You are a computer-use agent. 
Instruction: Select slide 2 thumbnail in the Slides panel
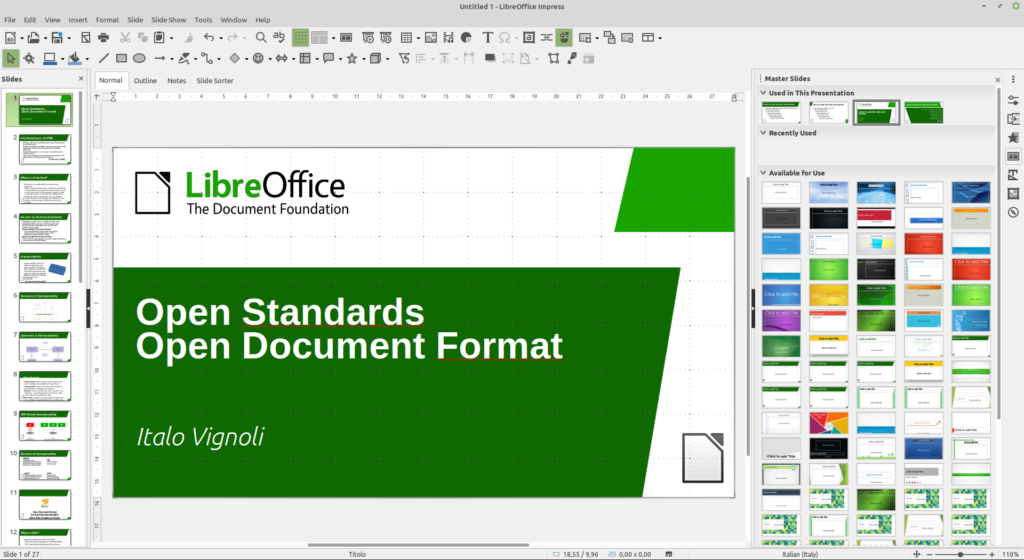tap(44, 149)
